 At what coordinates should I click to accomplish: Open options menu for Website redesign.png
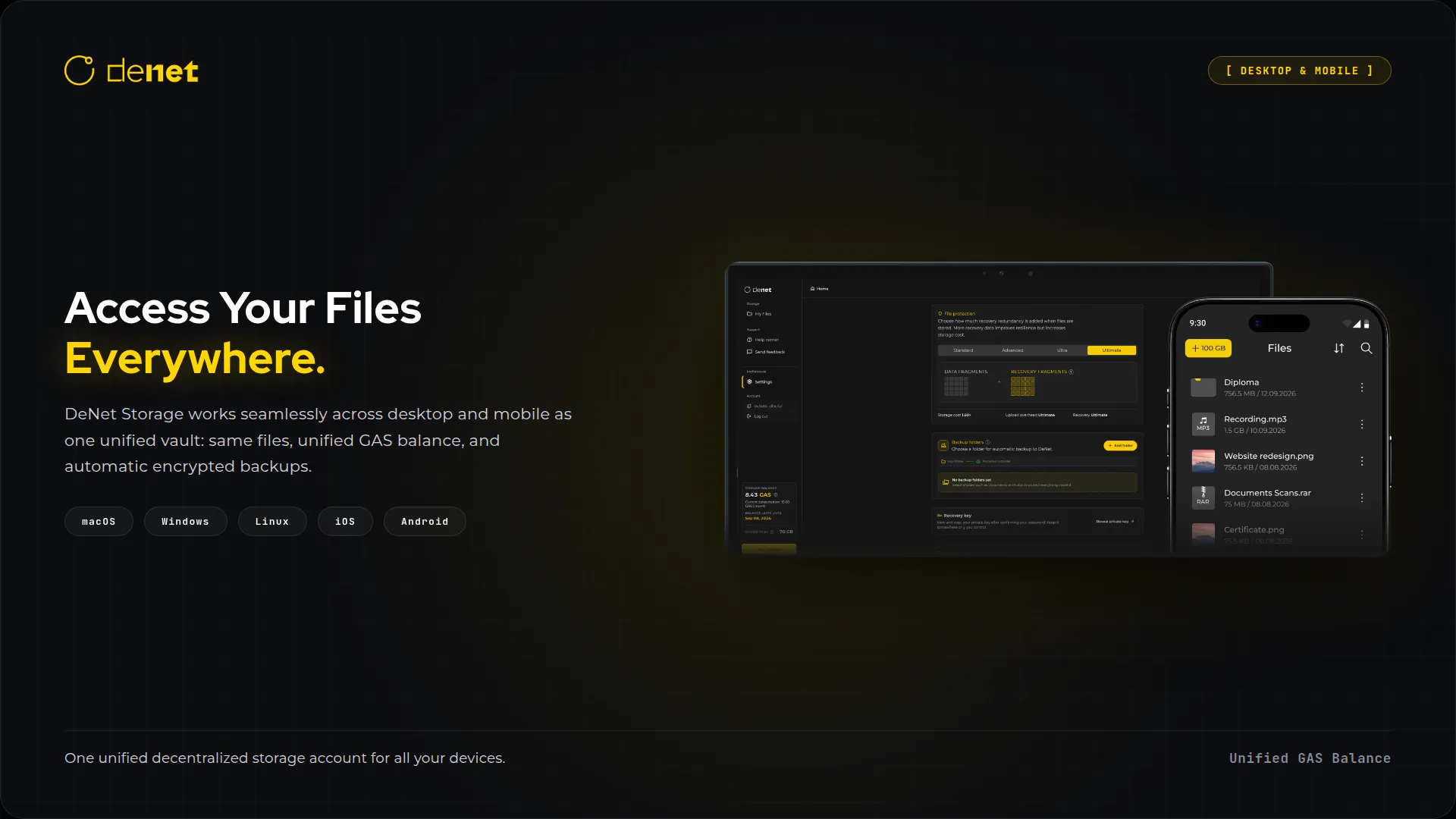1362,461
